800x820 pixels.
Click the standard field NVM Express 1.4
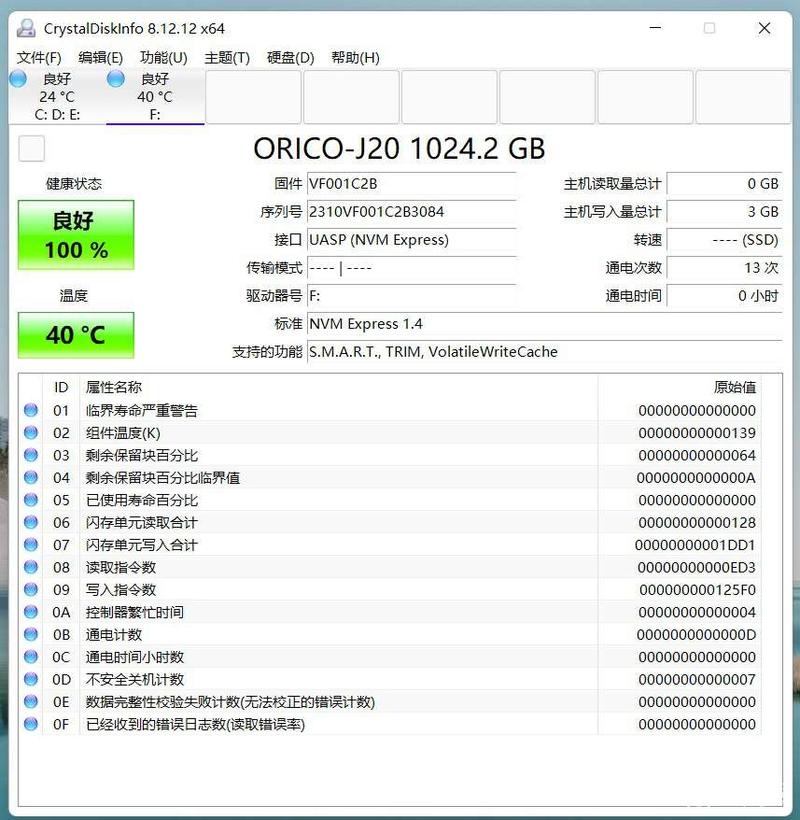coord(544,324)
